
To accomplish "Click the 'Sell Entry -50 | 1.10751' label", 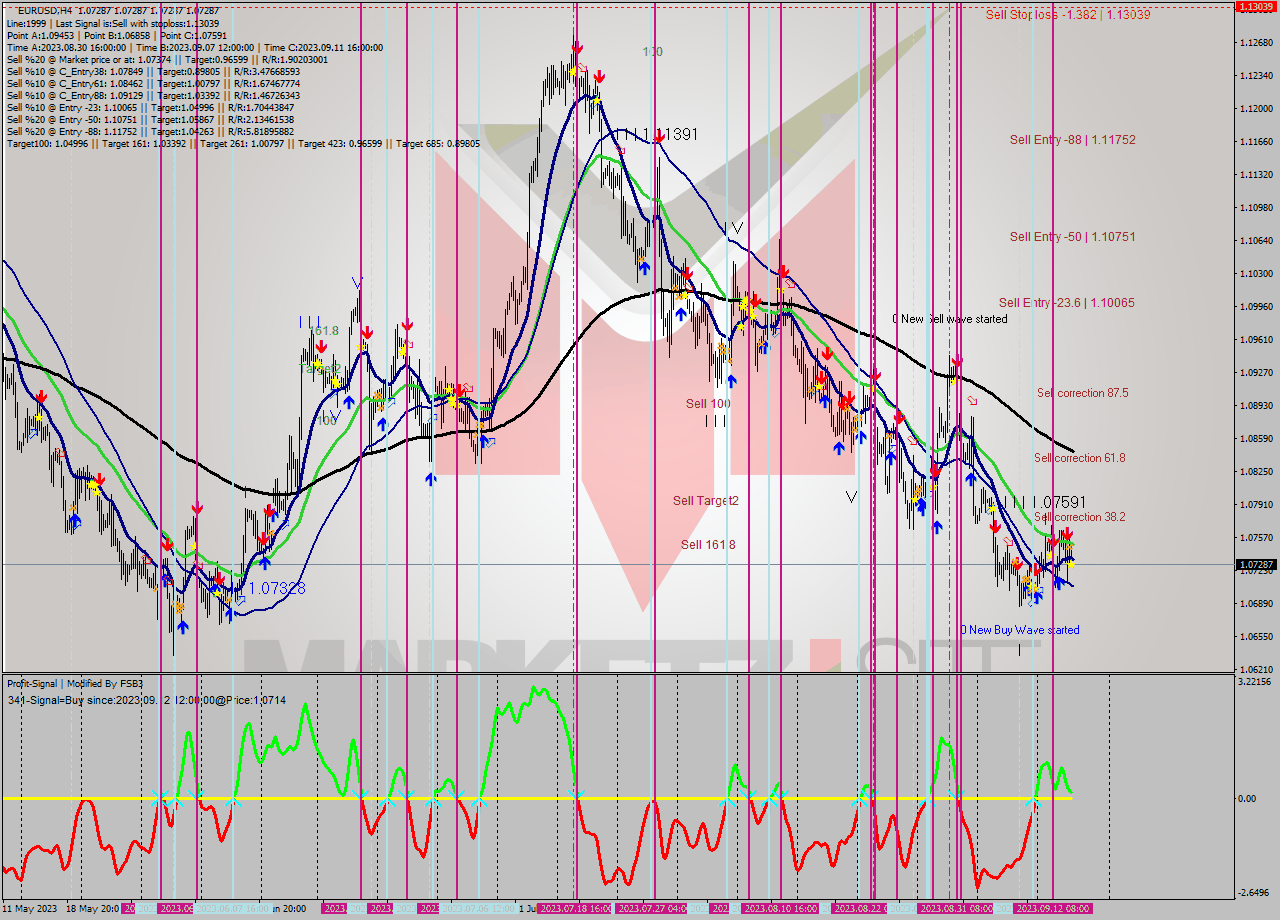I will pyautogui.click(x=1072, y=237).
